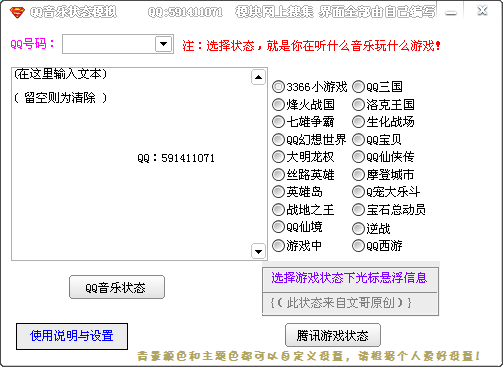Click the red 注：选择状态 note text

(311, 45)
